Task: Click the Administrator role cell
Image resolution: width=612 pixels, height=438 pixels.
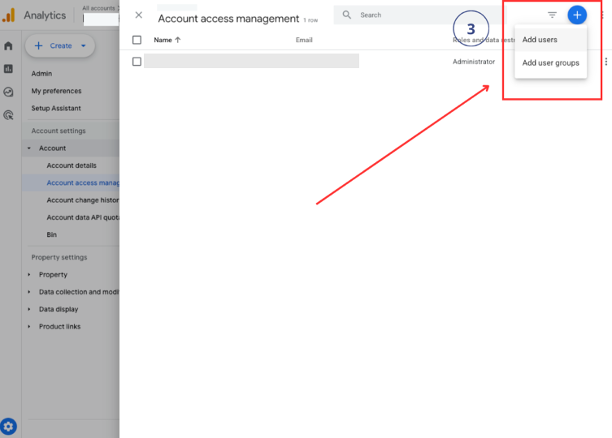Action: point(474,62)
